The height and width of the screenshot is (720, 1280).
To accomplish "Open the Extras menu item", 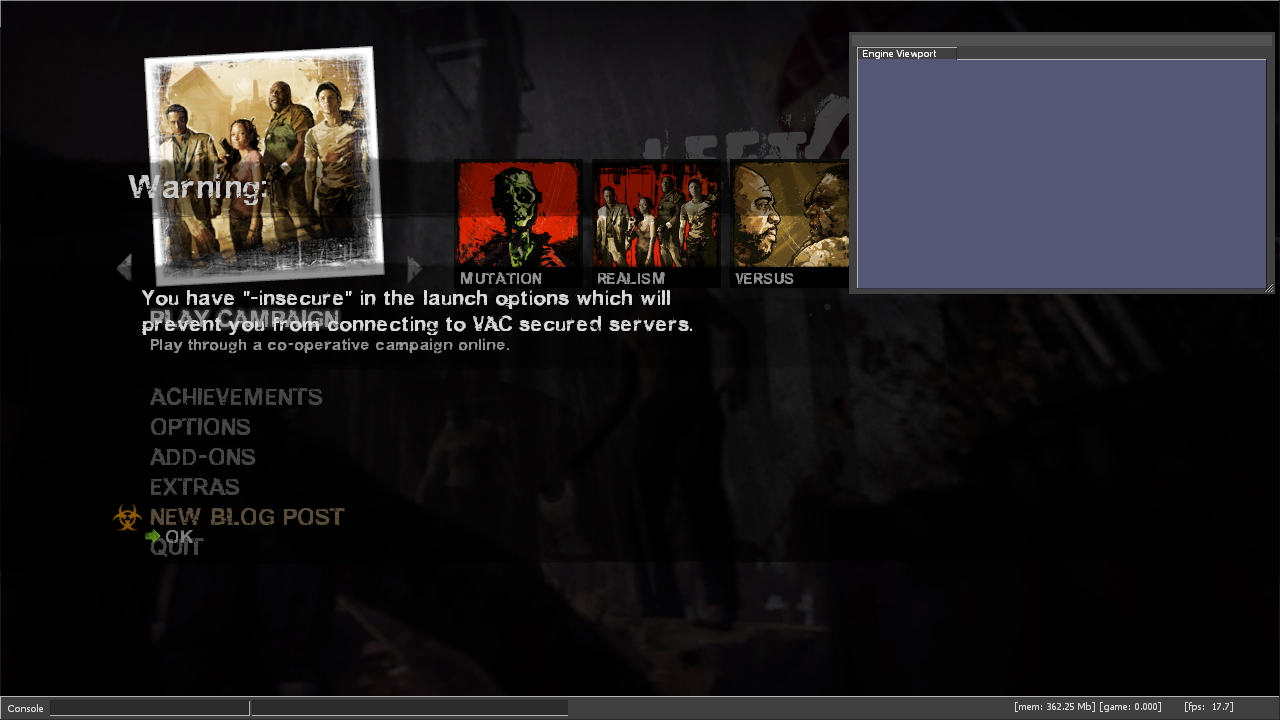I will point(195,487).
